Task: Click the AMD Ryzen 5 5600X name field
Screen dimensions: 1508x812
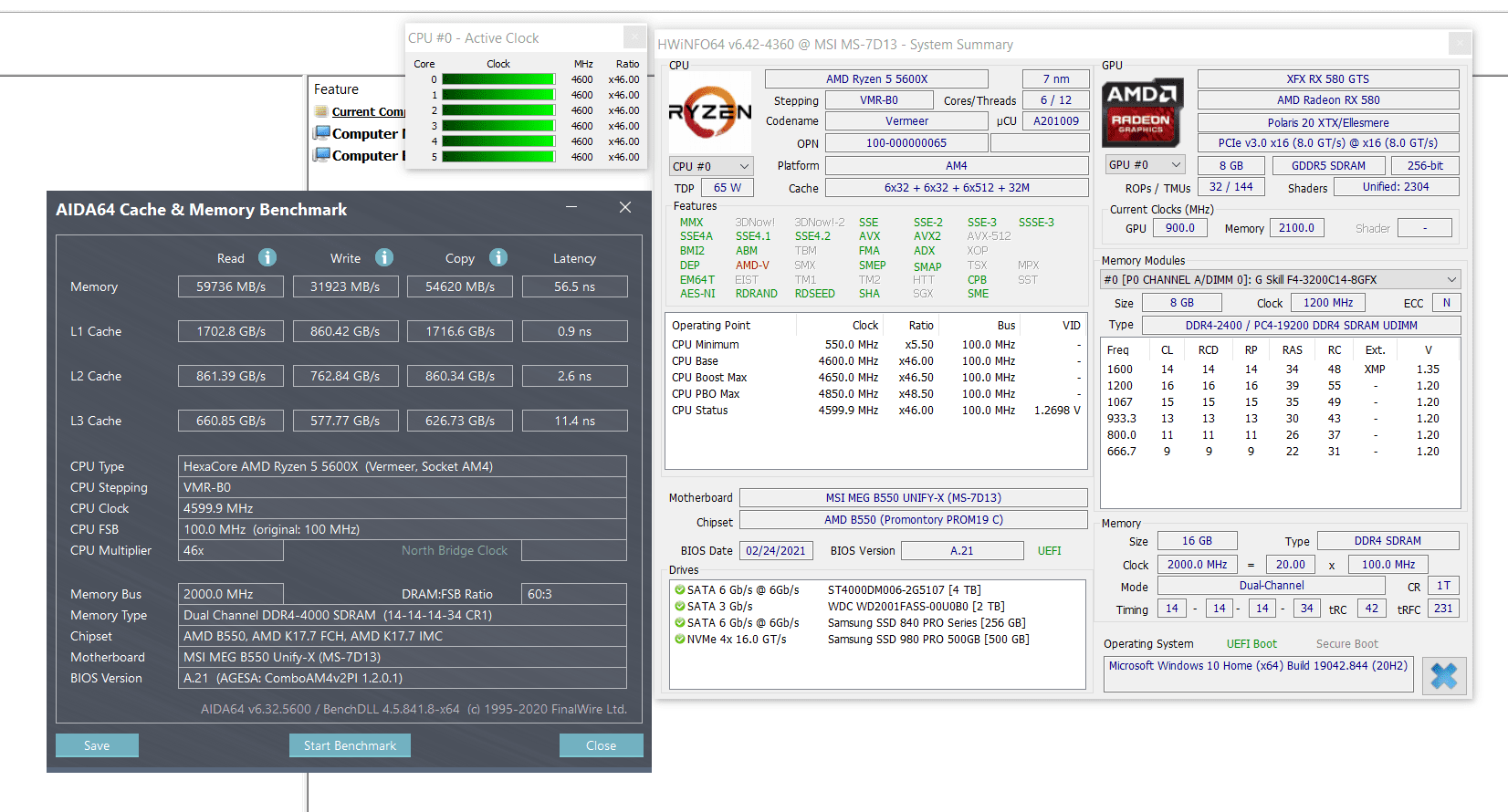Action: point(876,79)
